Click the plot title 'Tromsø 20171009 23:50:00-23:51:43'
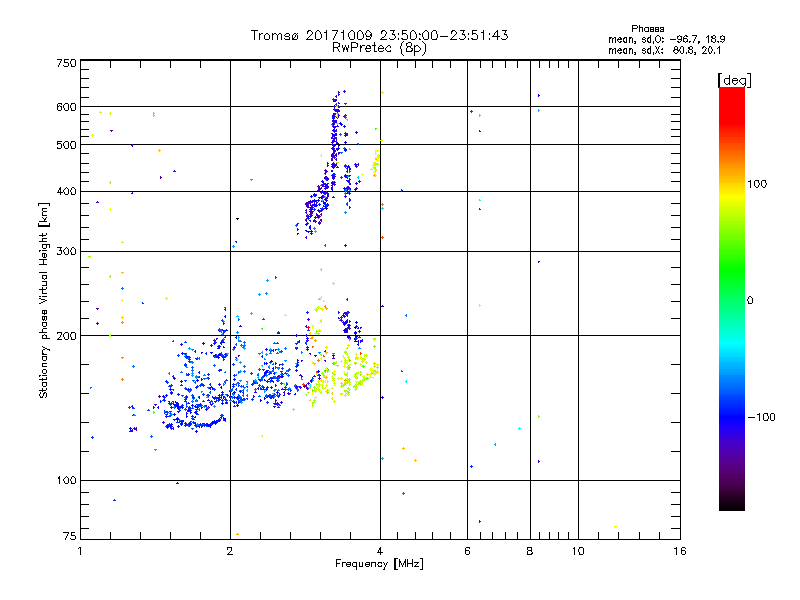The image size is (800, 600). [x=379, y=35]
